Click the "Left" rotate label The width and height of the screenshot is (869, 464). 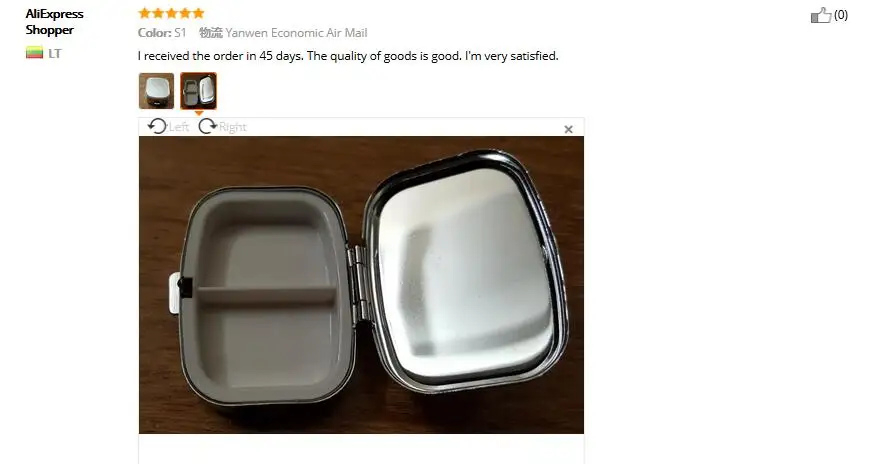[x=179, y=127]
